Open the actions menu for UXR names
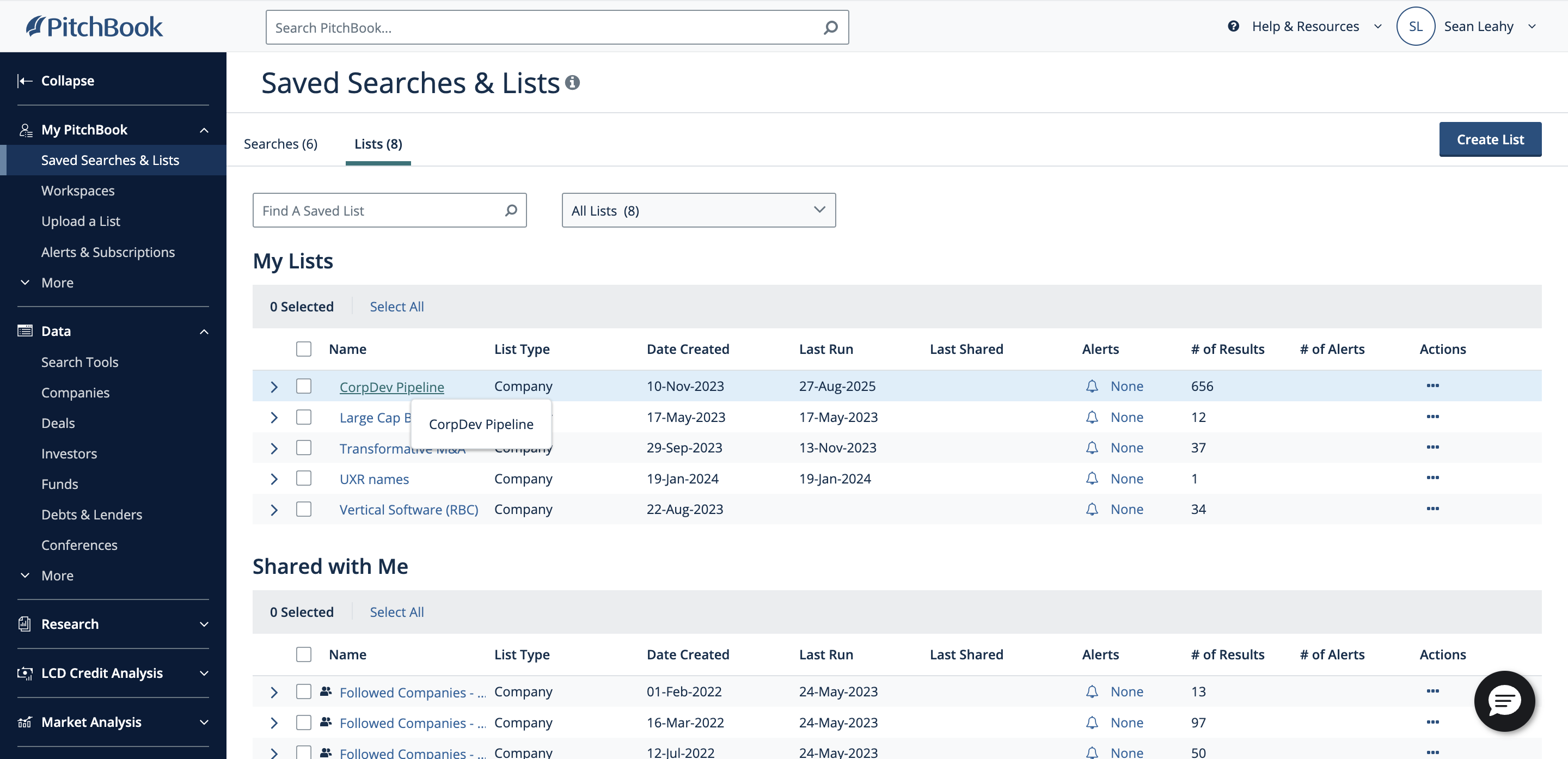1568x759 pixels. tap(1432, 479)
